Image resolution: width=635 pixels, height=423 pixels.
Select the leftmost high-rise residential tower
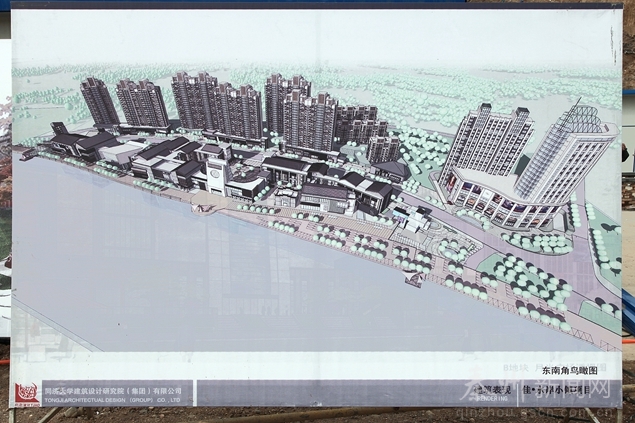tap(99, 102)
